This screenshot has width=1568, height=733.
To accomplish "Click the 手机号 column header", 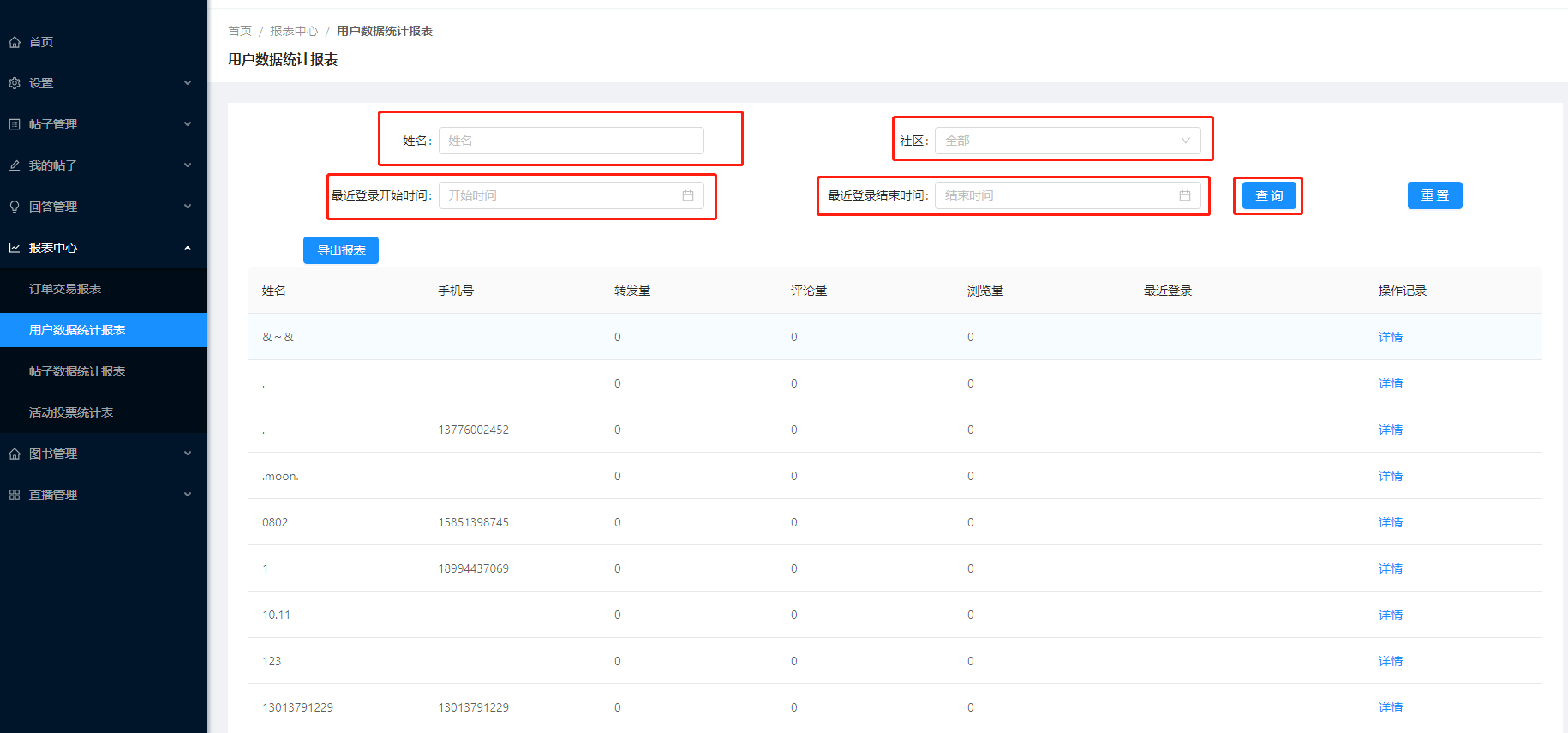I will pyautogui.click(x=456, y=291).
